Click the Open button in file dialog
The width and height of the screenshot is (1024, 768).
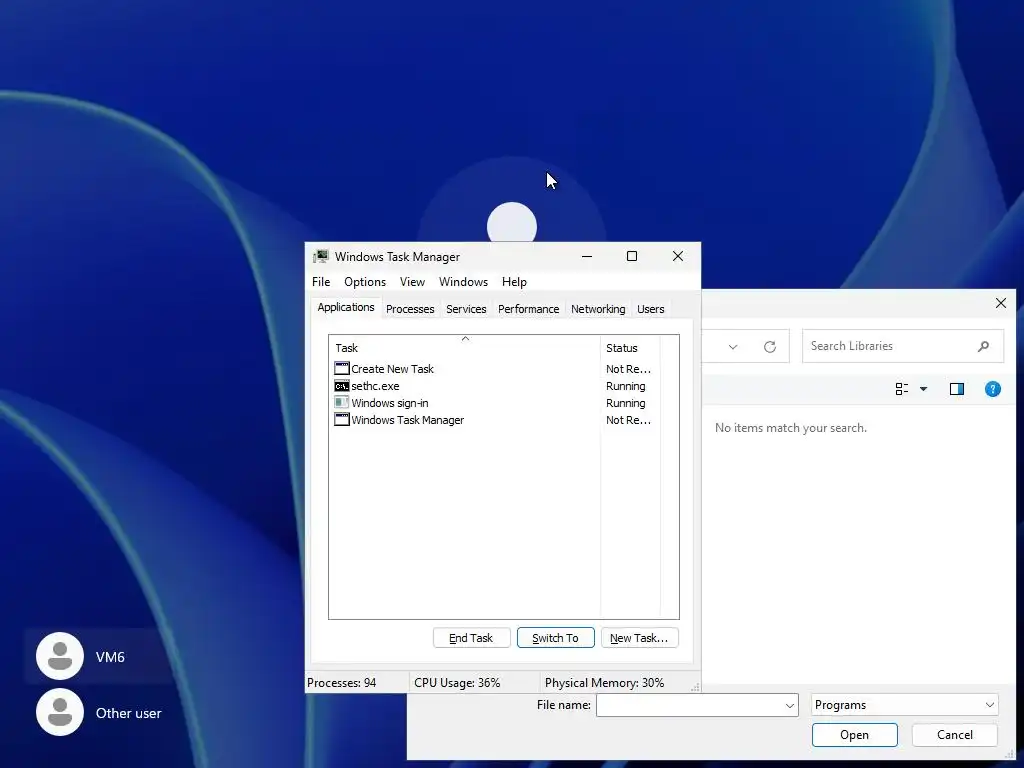tap(855, 735)
